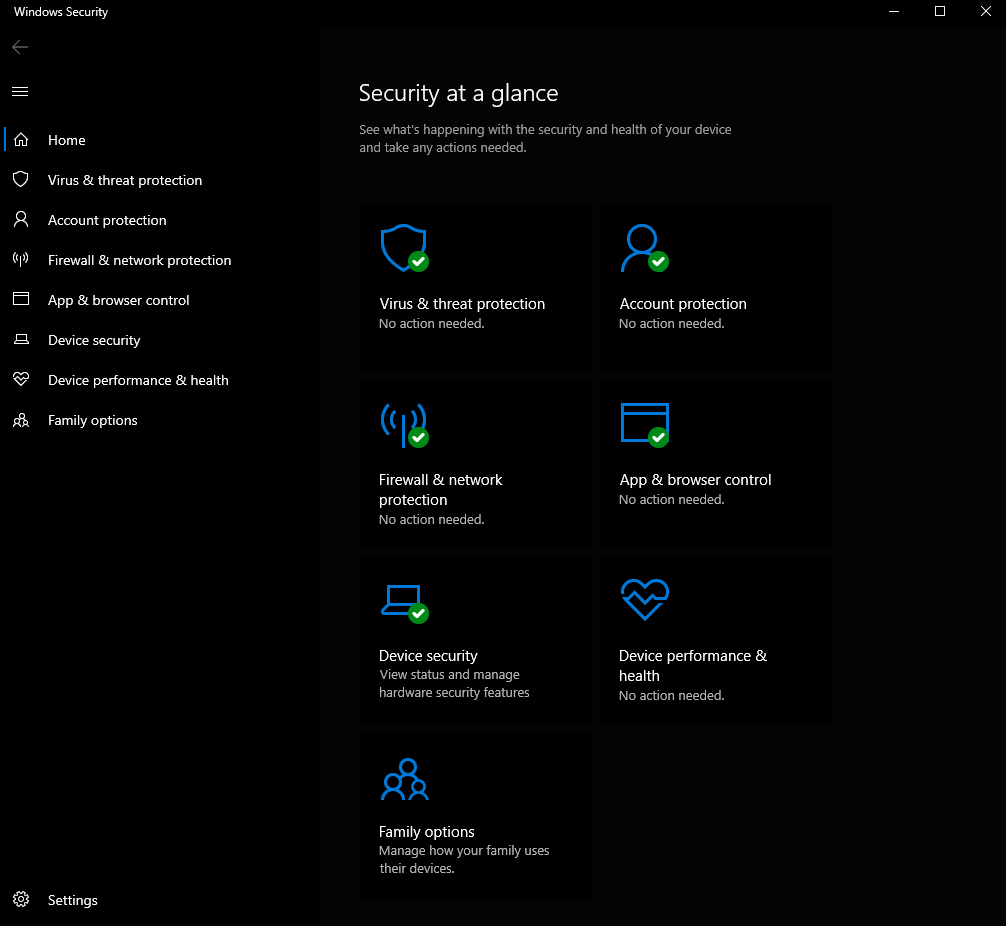This screenshot has width=1006, height=926.
Task: Click the large Virus & threat protection shield icon
Action: pyautogui.click(x=404, y=248)
